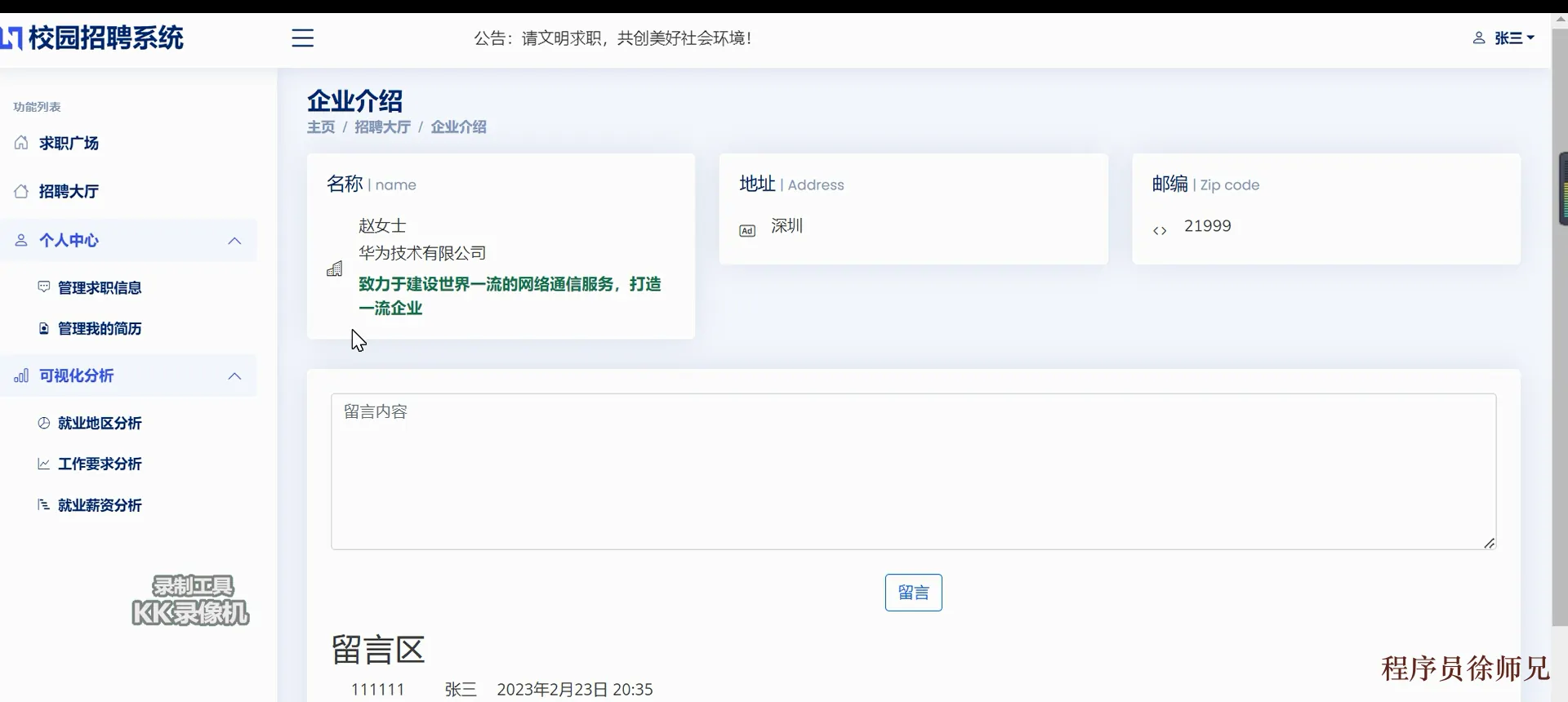Click the 校园招聘系统 logo
This screenshot has width=1568, height=702.
92,38
